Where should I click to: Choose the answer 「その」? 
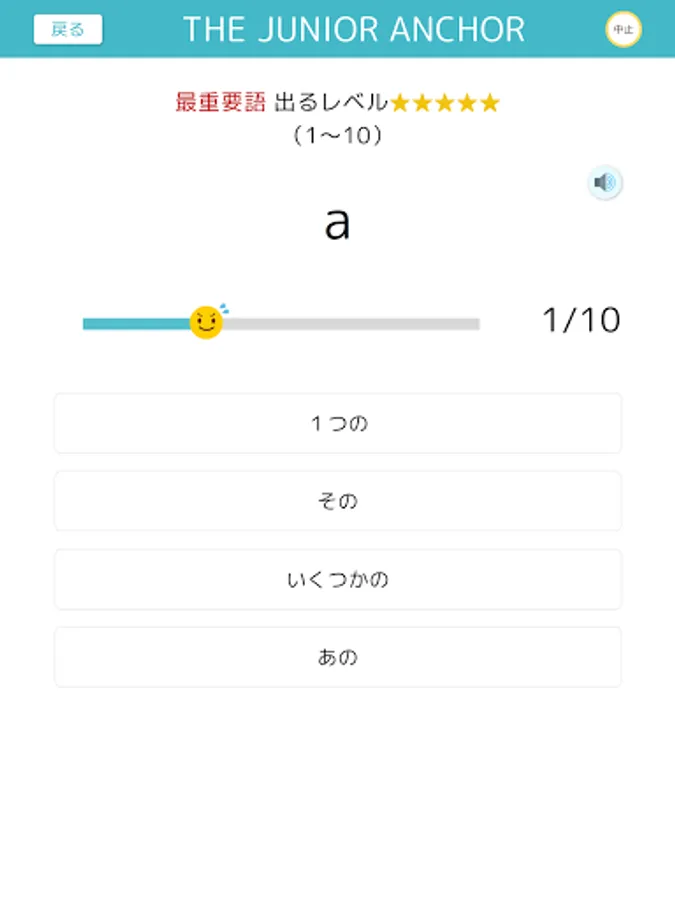click(338, 501)
